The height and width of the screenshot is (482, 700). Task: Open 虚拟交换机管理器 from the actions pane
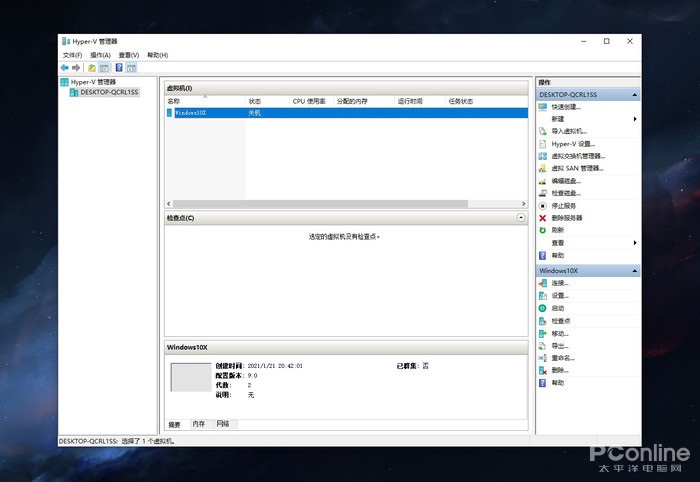click(578, 156)
